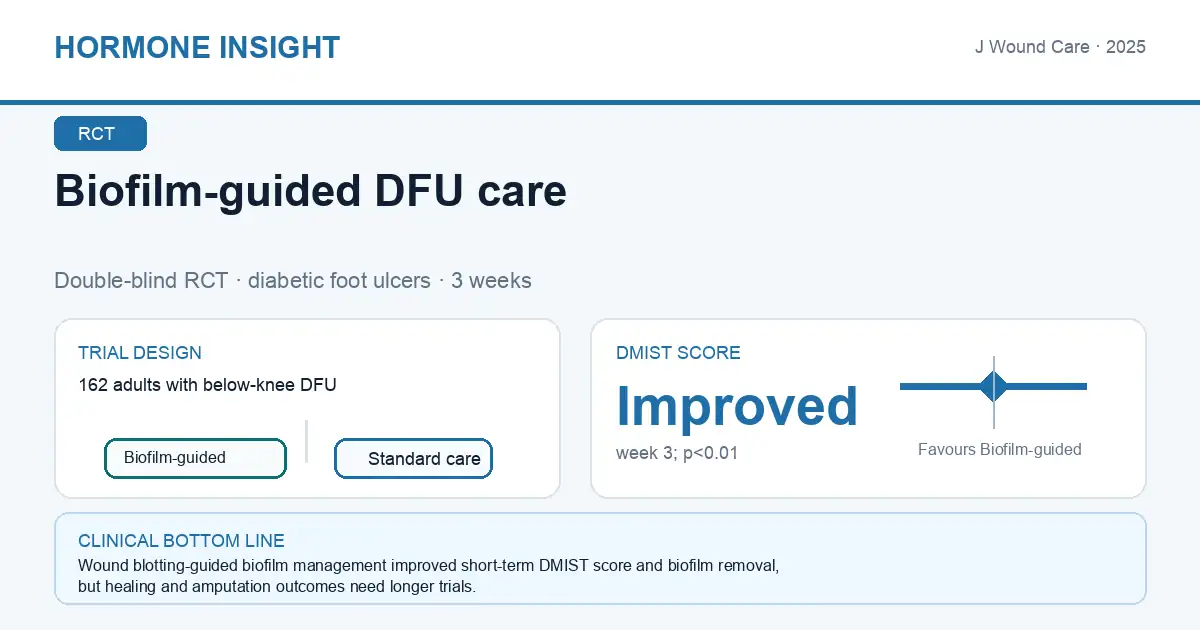Open the HORMONE INSIGHT header title

pyautogui.click(x=197, y=47)
